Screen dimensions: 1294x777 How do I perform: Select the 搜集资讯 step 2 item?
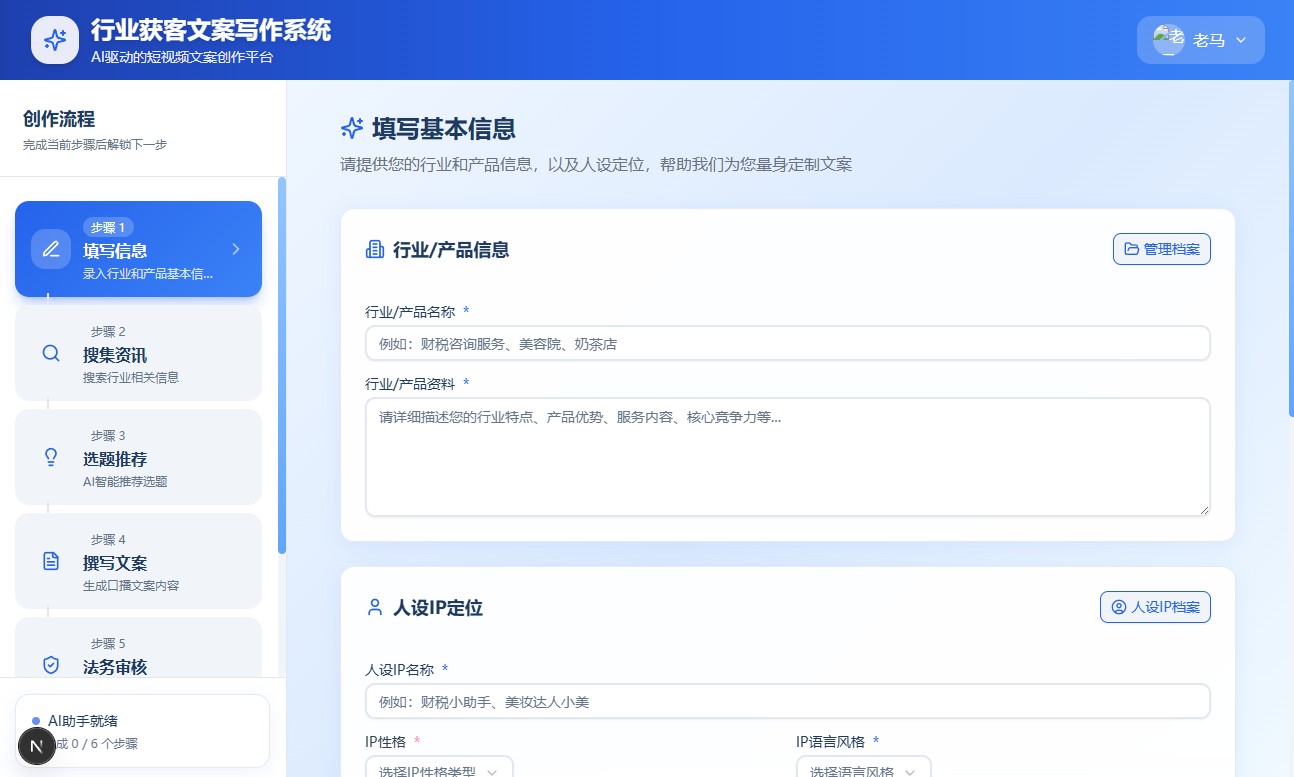138,353
